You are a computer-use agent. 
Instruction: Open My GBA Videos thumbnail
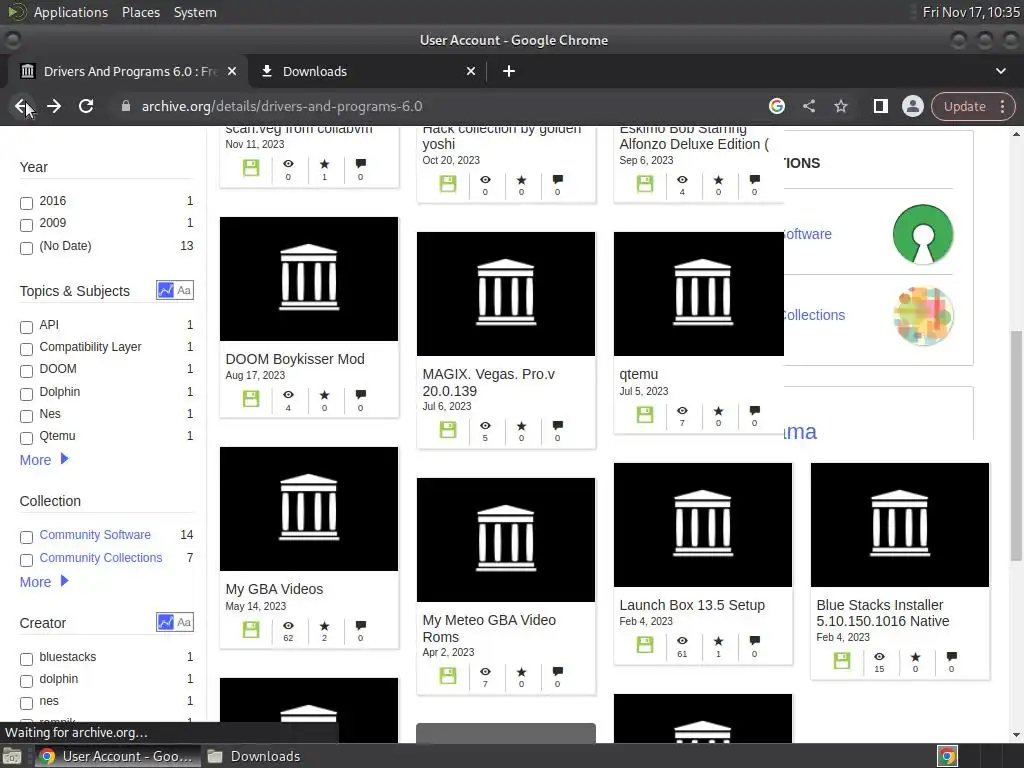tap(309, 509)
